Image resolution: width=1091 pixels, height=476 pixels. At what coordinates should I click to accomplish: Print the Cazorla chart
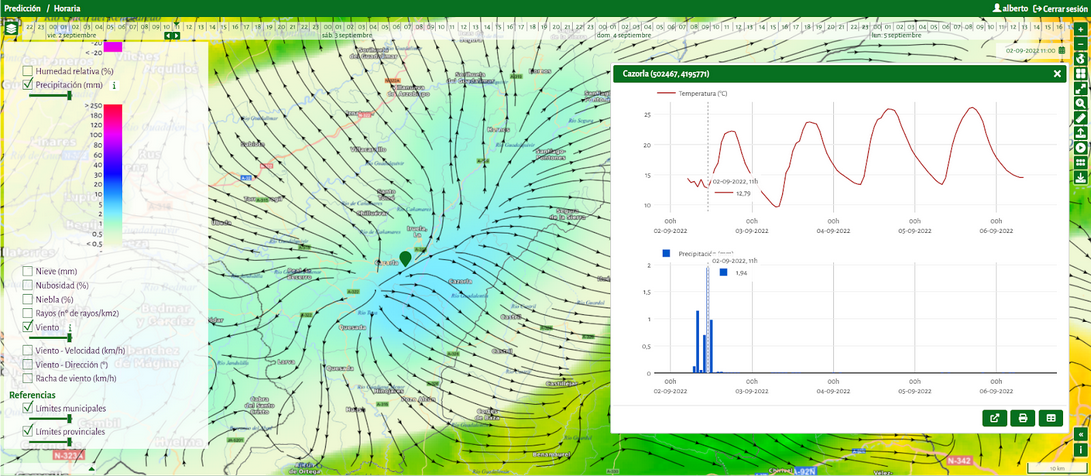(1023, 418)
